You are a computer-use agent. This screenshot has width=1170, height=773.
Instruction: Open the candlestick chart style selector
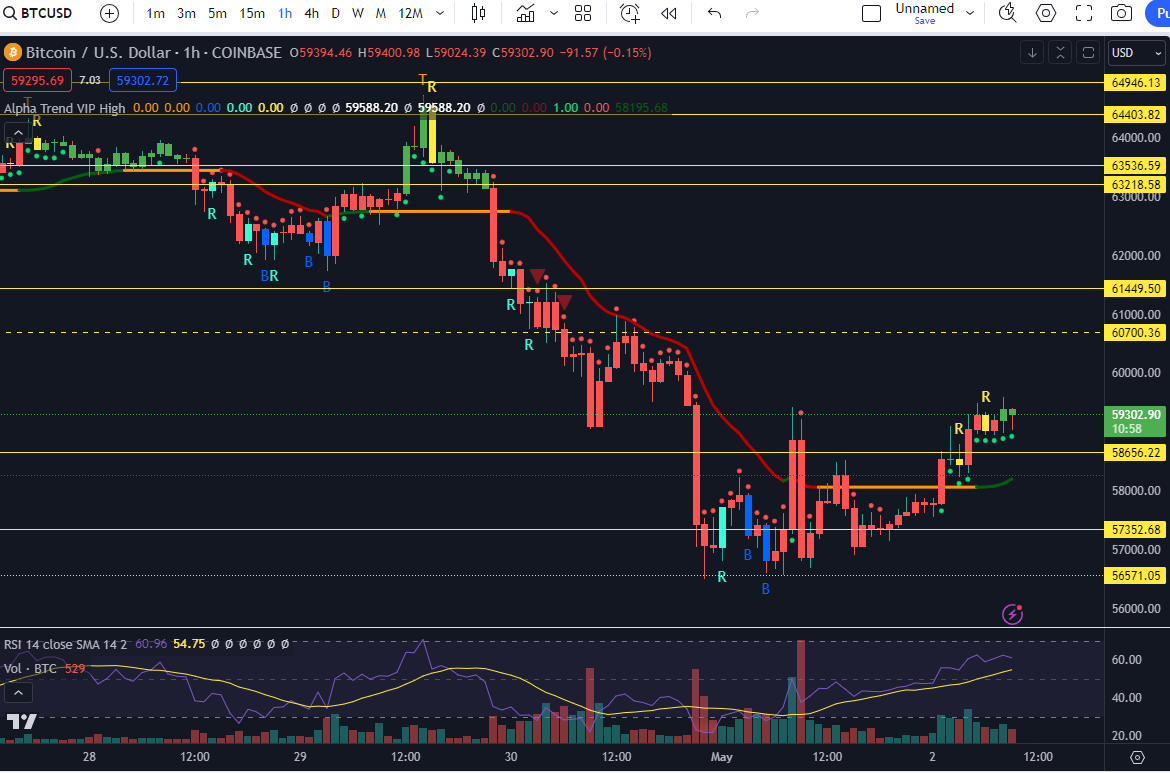pos(478,13)
